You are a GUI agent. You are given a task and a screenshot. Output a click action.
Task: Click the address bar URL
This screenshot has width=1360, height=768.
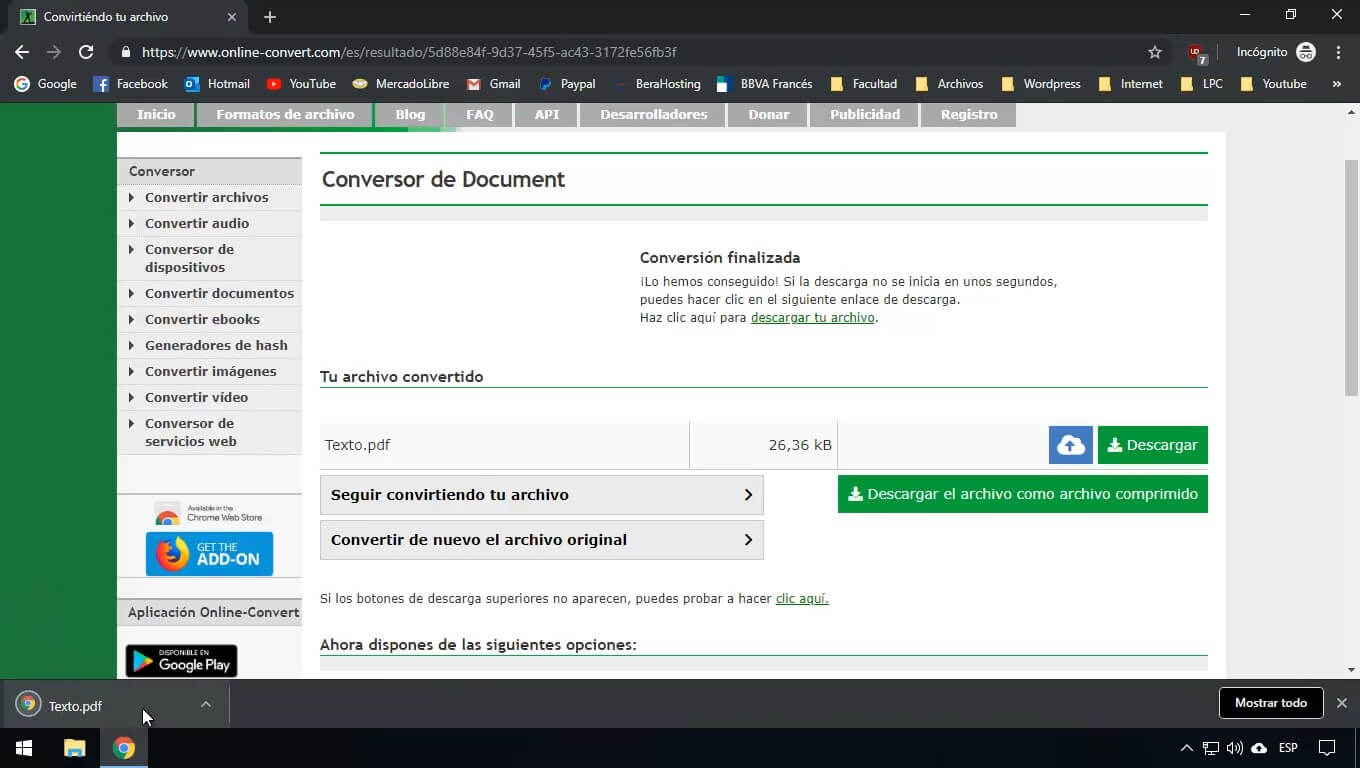(409, 52)
